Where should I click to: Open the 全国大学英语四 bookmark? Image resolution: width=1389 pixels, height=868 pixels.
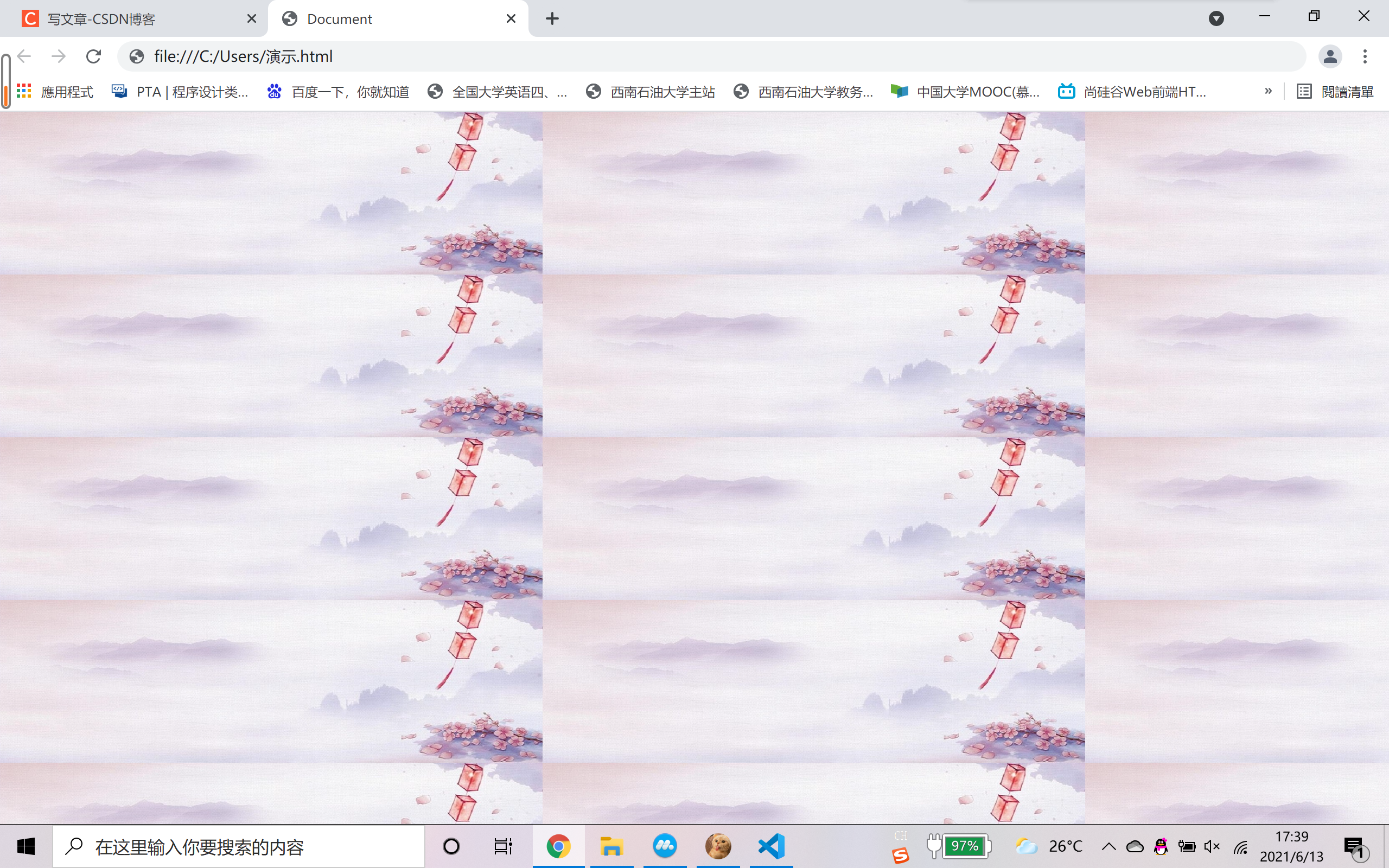click(x=498, y=92)
